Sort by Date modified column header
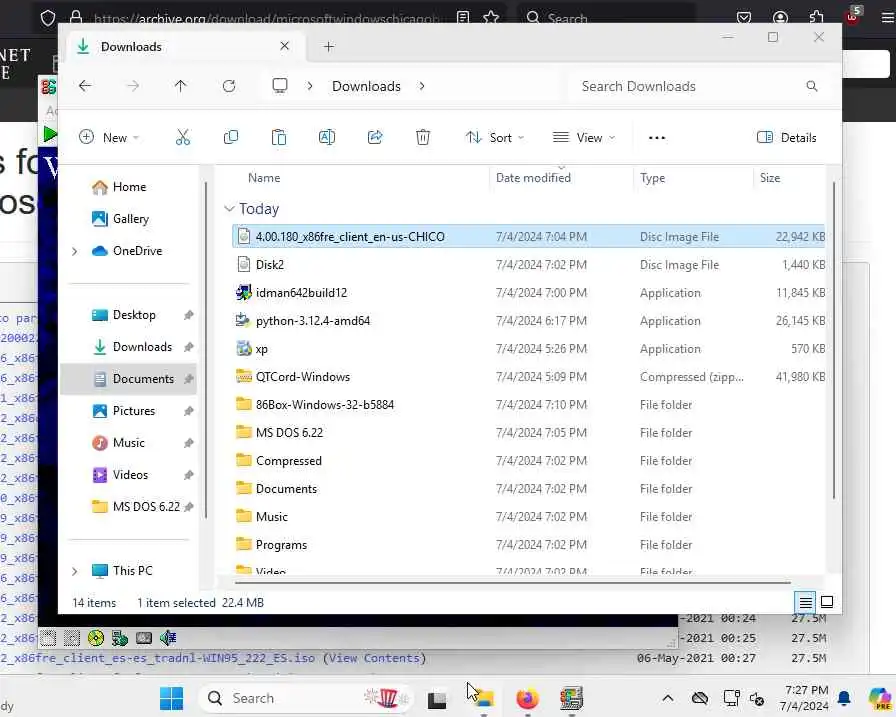896x717 pixels. pyautogui.click(x=533, y=178)
